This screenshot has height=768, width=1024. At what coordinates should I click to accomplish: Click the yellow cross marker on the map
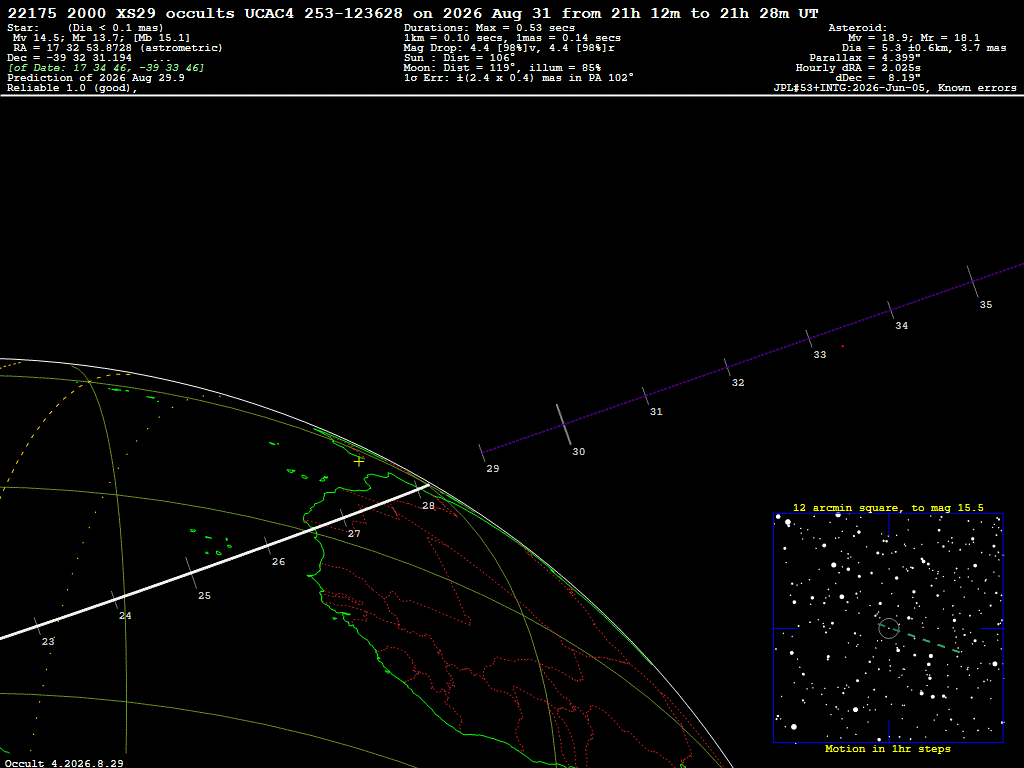[359, 461]
